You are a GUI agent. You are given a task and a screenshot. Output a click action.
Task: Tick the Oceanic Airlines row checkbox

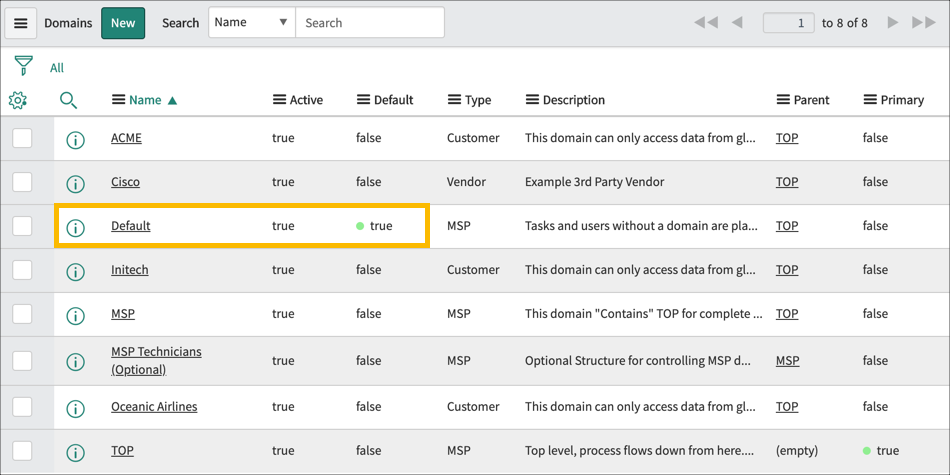pos(22,407)
